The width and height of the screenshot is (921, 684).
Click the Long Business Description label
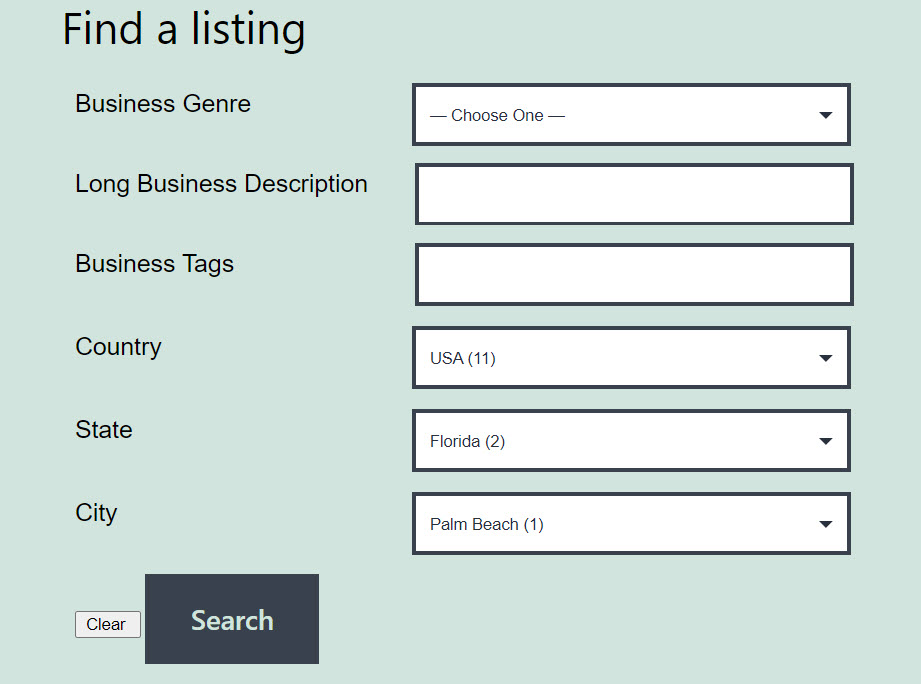[221, 184]
